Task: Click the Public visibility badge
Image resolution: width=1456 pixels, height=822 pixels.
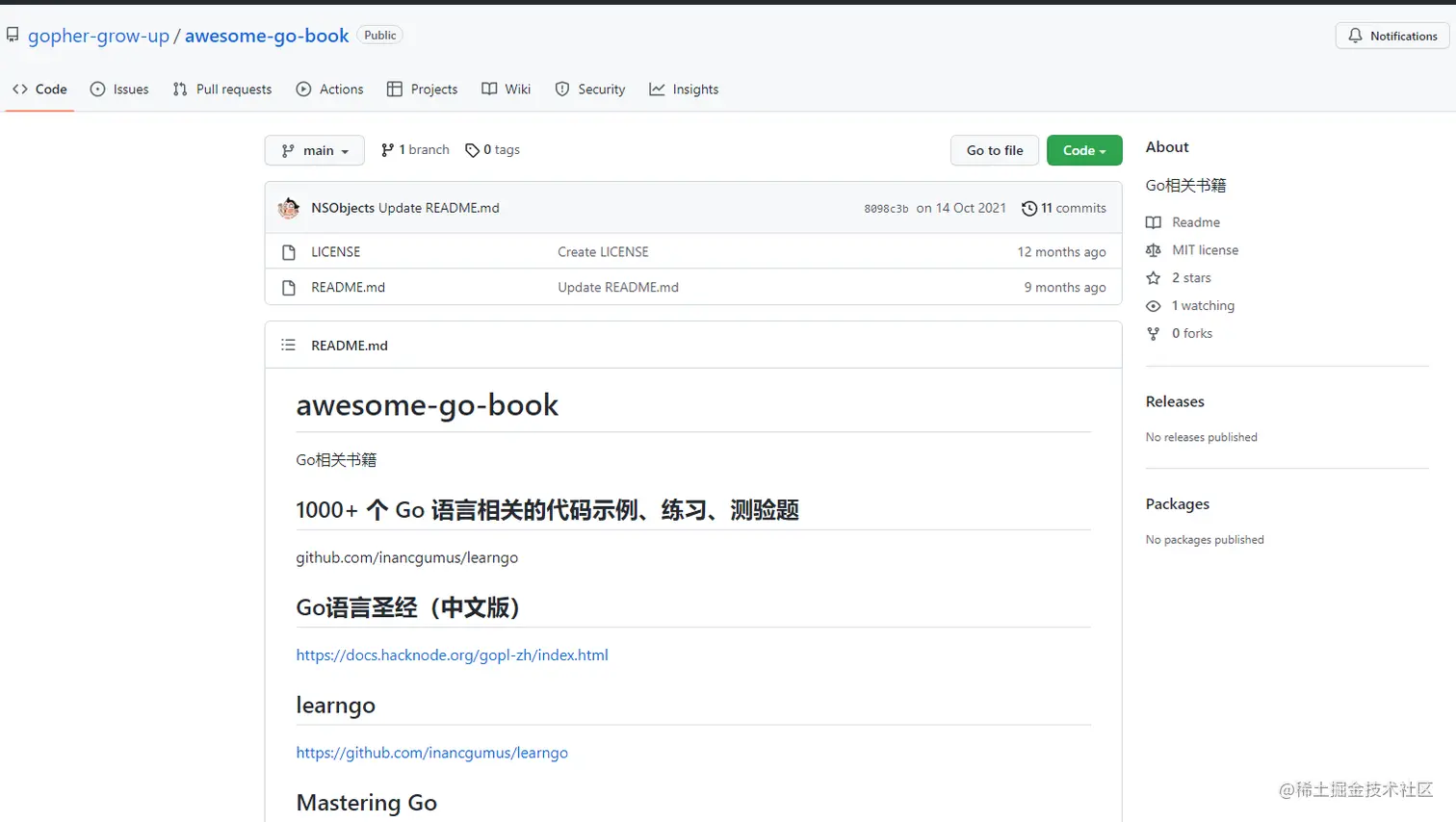Action: click(380, 36)
